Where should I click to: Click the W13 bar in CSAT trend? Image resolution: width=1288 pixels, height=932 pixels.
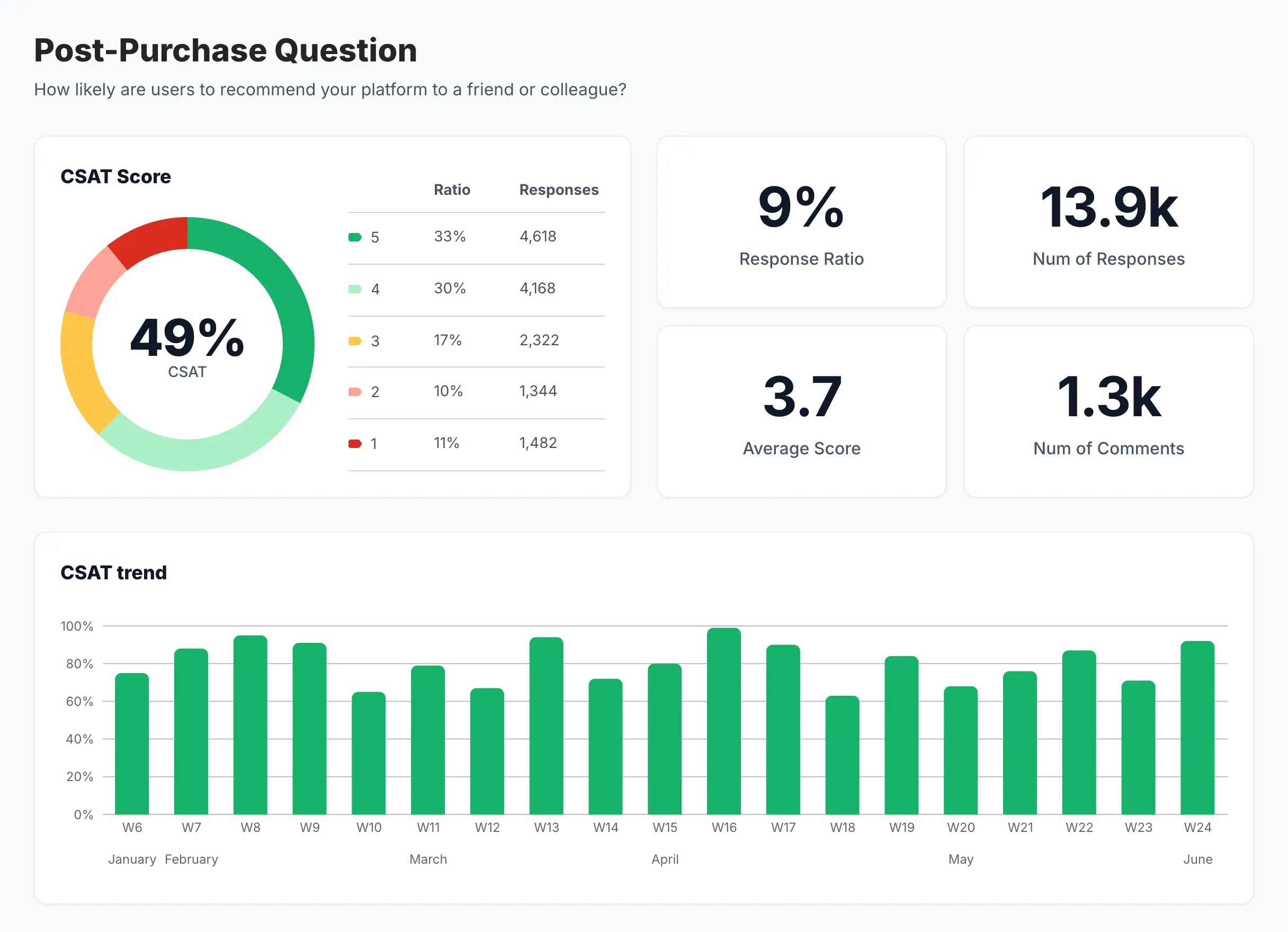547,726
